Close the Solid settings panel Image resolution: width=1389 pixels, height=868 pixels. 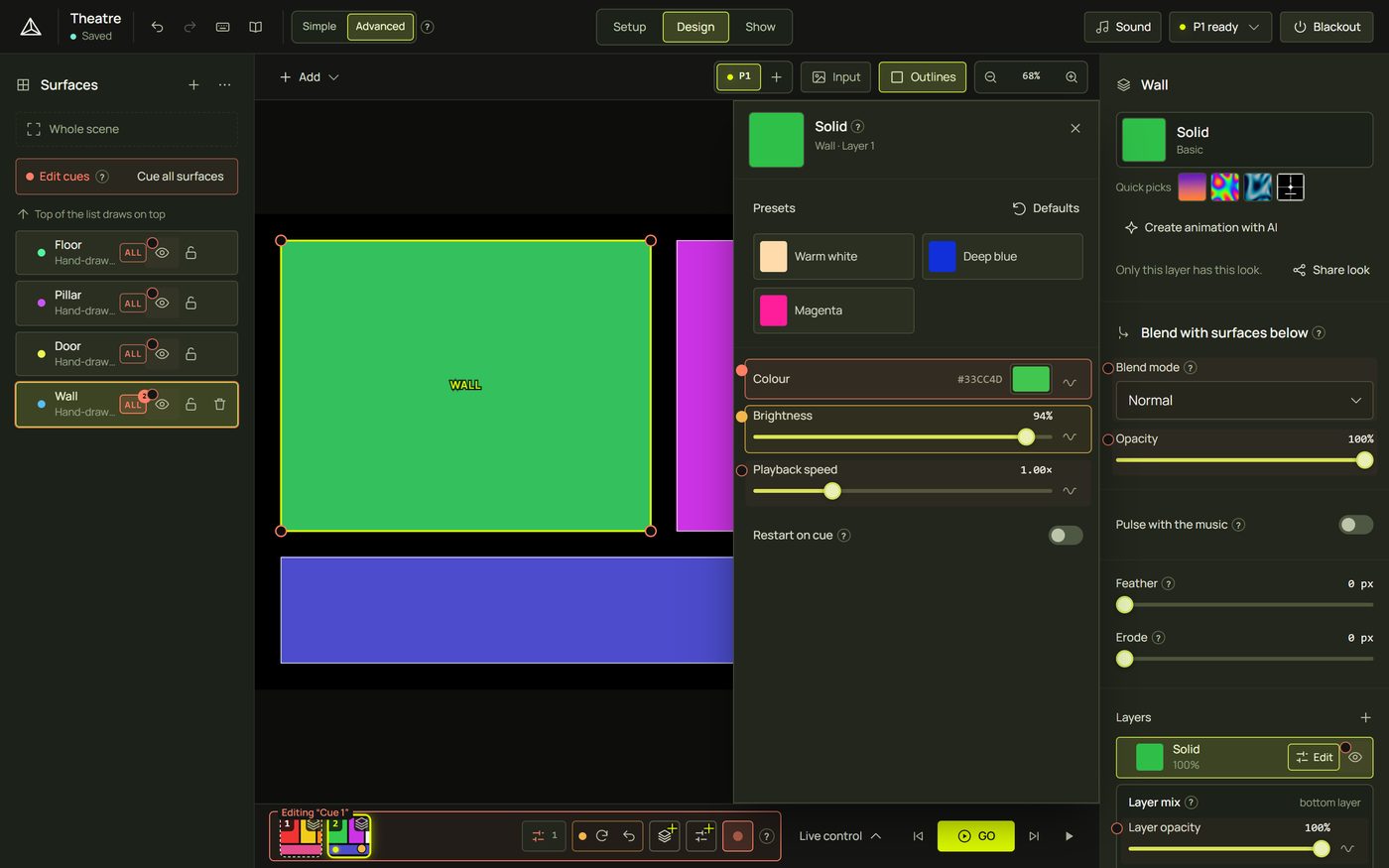click(1075, 128)
